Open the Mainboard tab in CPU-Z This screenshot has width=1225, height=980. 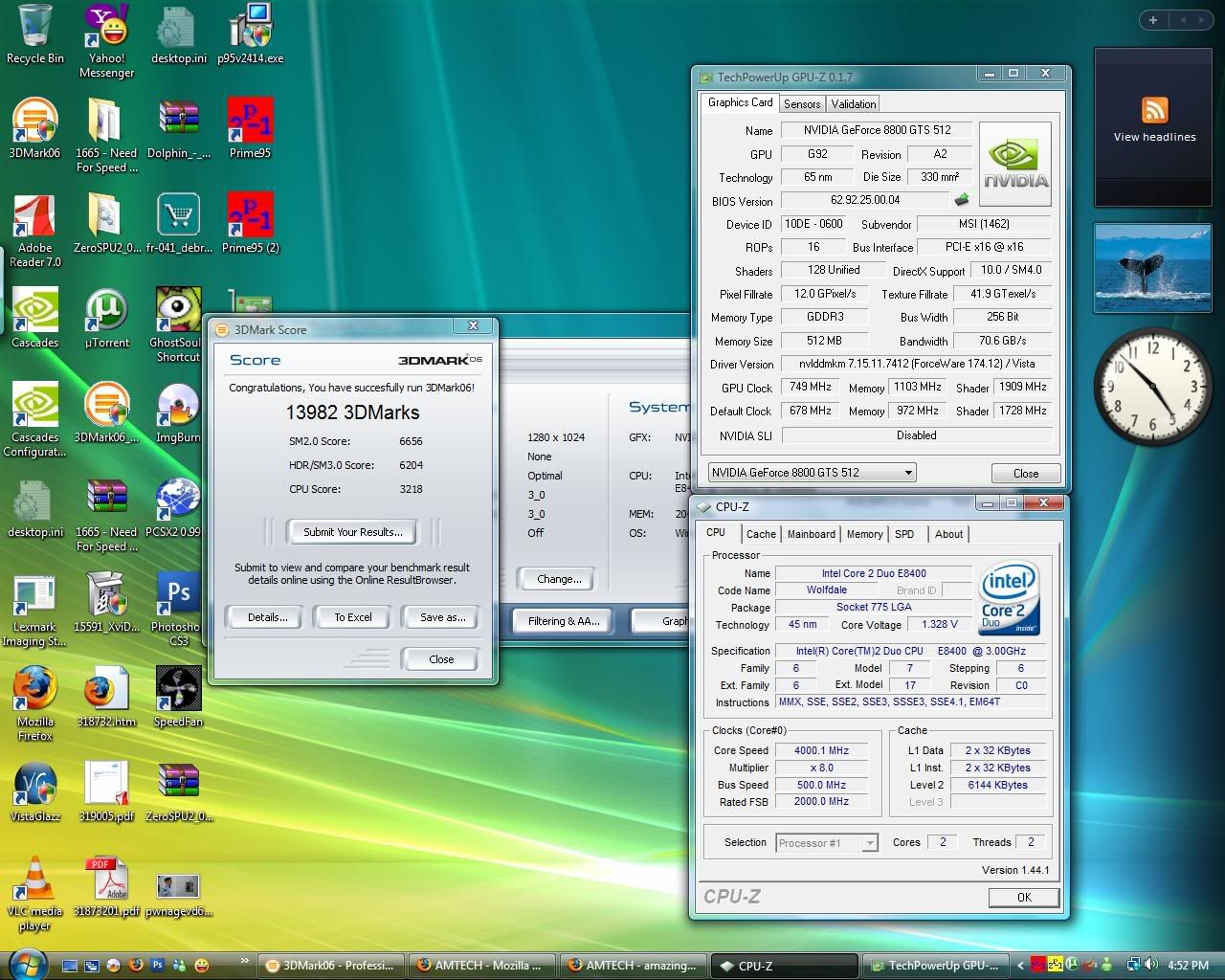(811, 534)
